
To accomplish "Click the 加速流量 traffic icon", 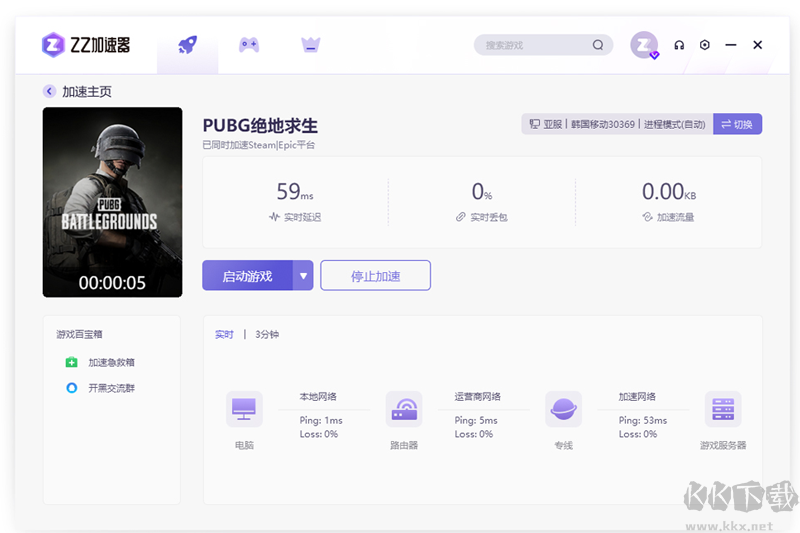I will coord(647,217).
